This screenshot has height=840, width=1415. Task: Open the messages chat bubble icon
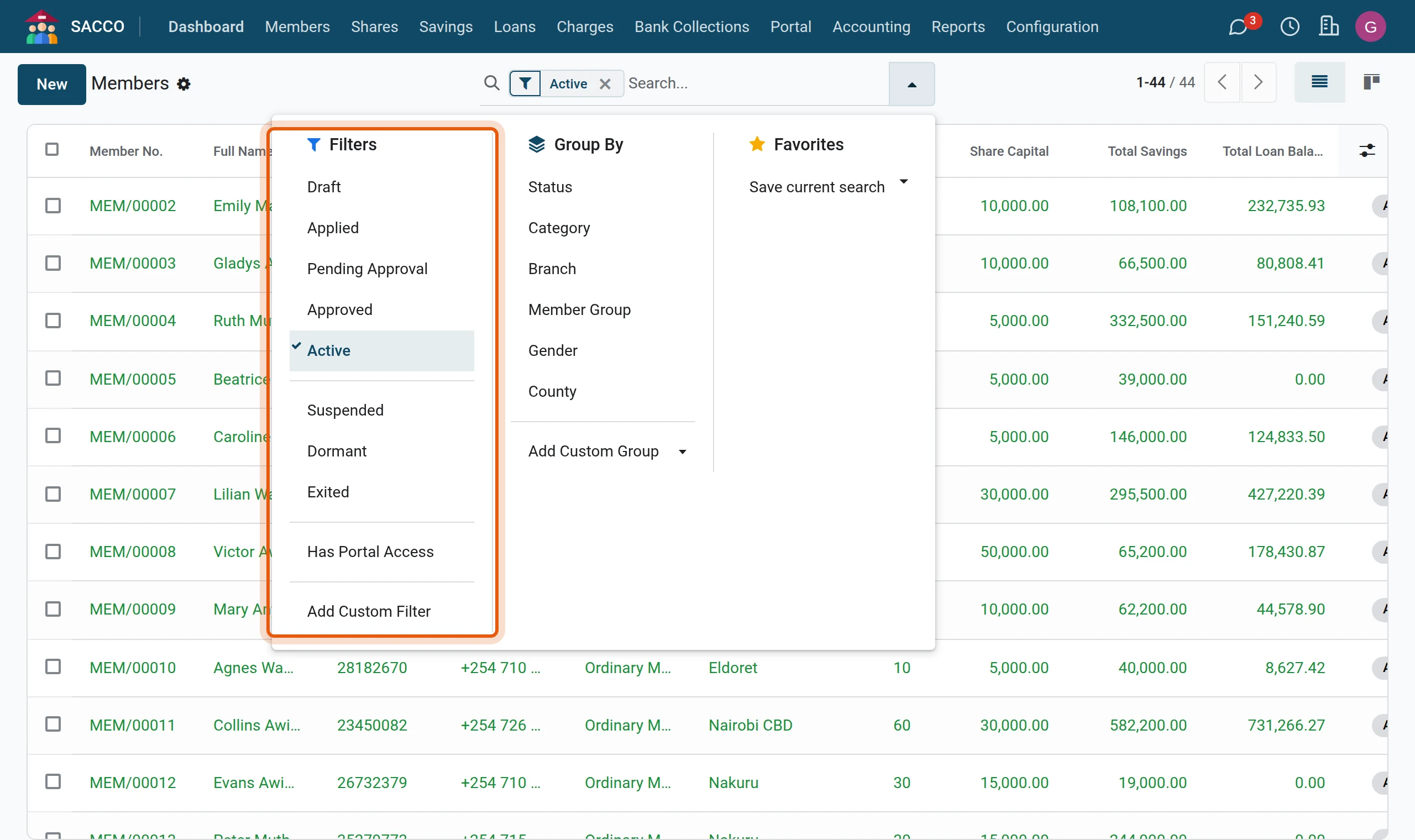(x=1238, y=27)
